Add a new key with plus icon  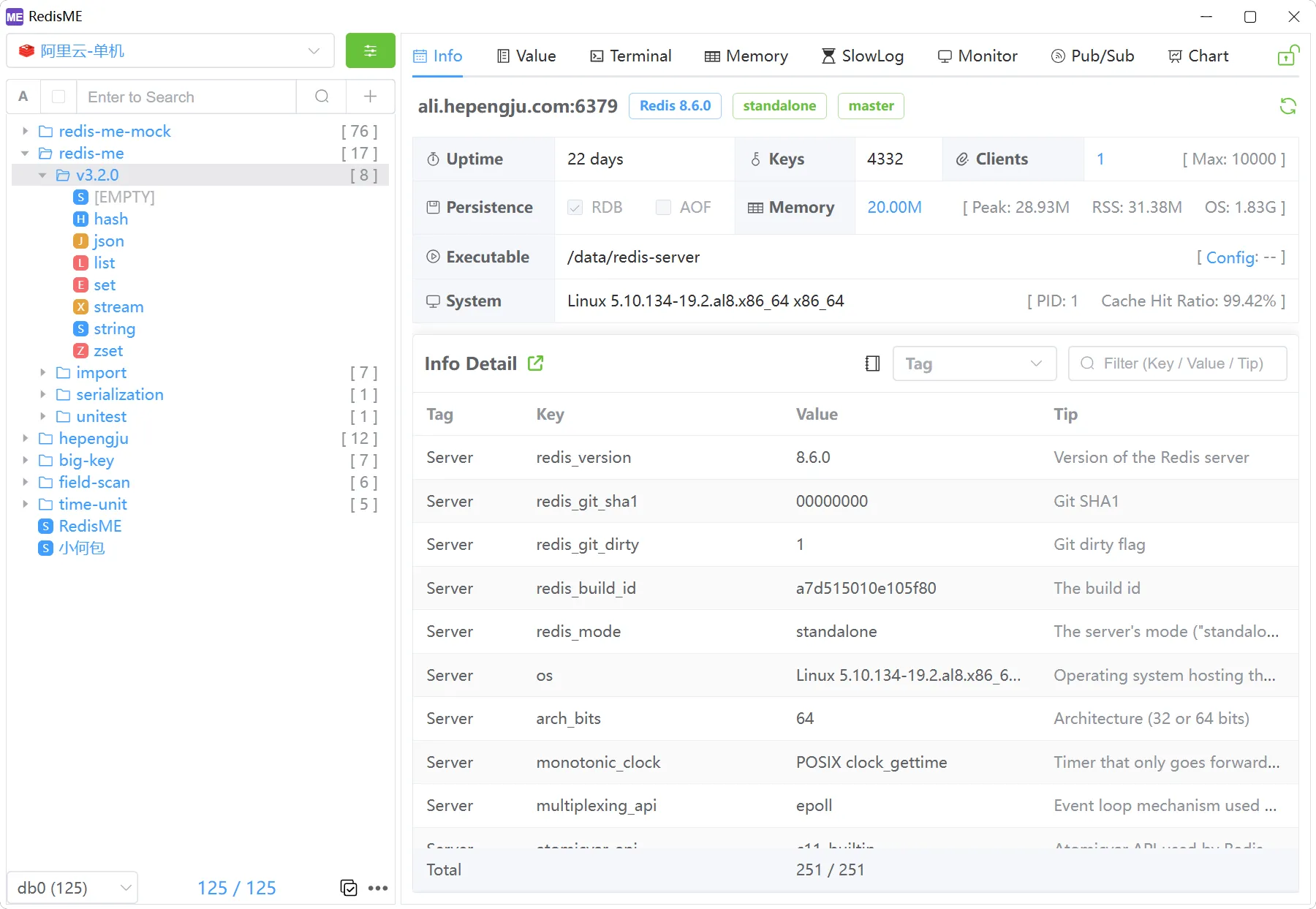coord(371,97)
